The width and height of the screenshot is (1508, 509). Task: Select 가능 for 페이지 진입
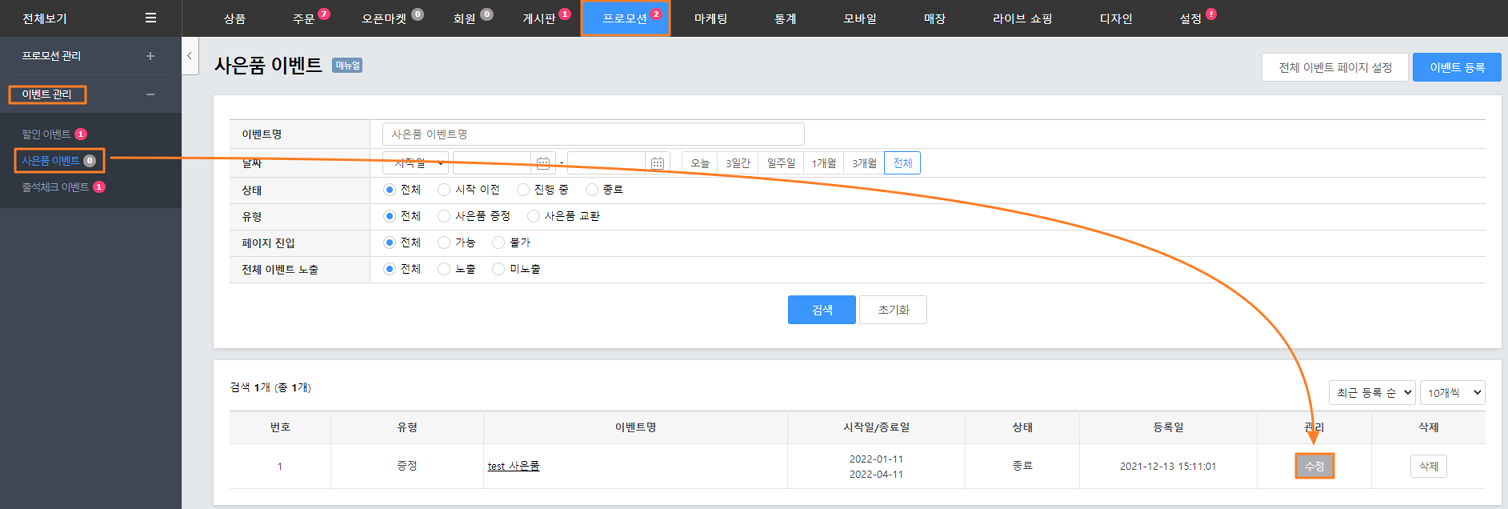444,242
